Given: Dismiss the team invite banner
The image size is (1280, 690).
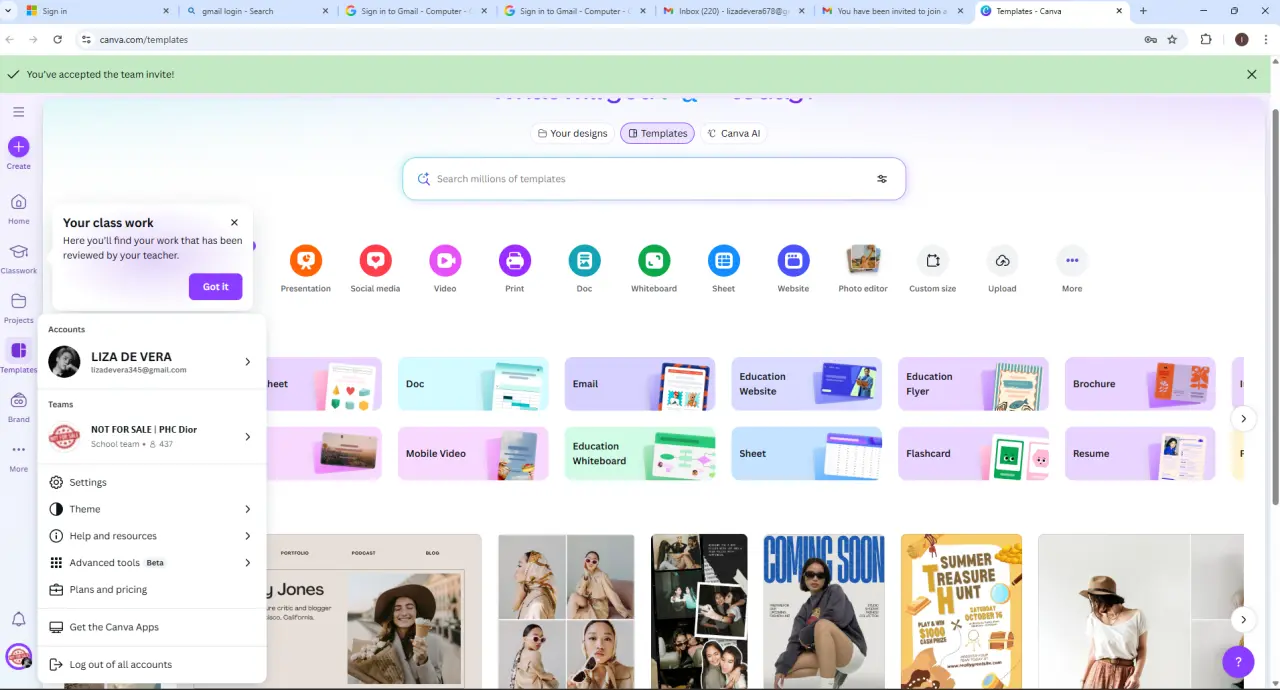Looking at the screenshot, I should (x=1251, y=74).
